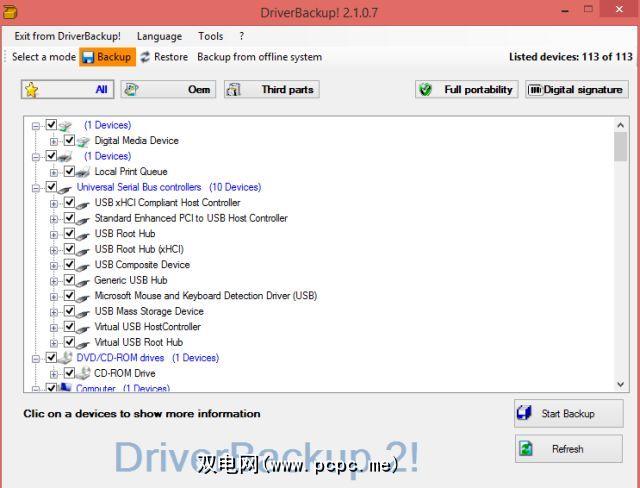Screen dimensions: 640x488
Task: Expand the USB Composite Device node
Action: point(54,266)
